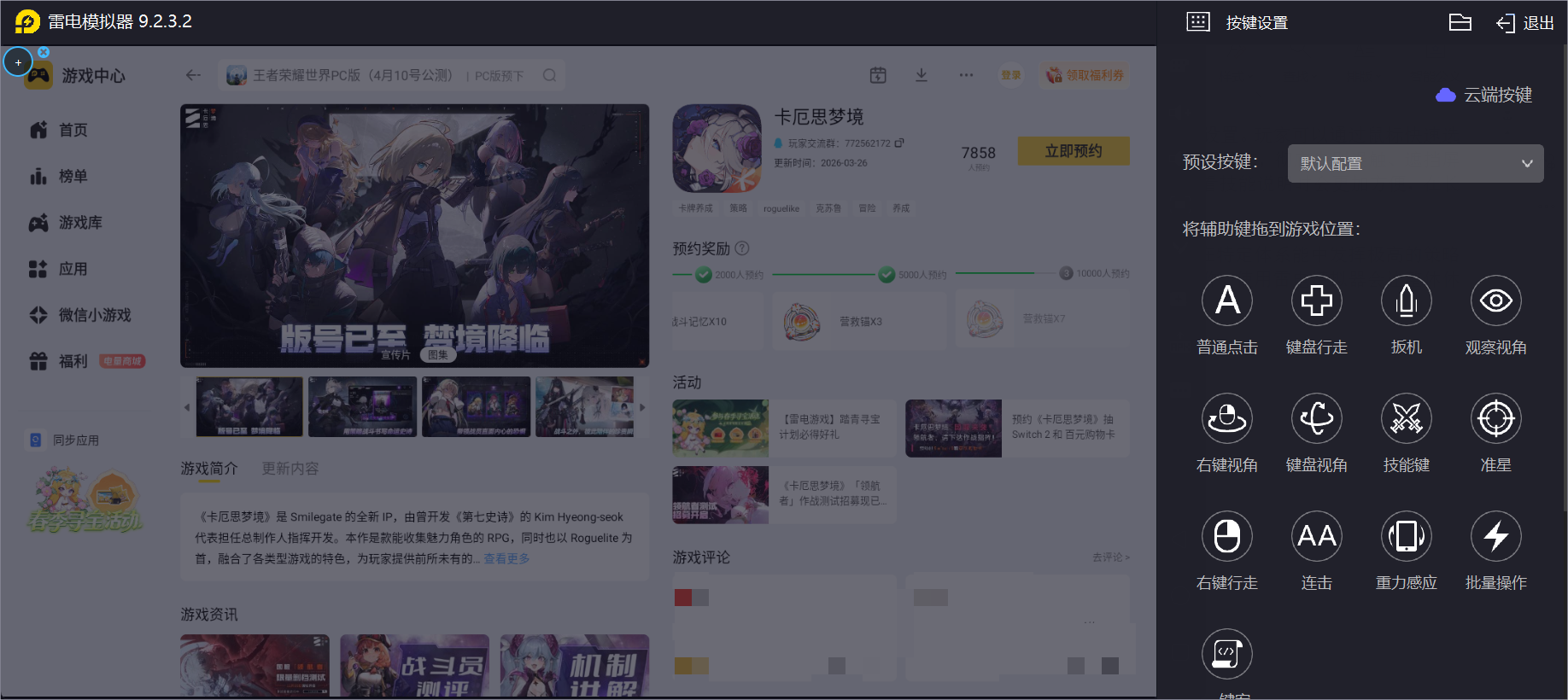Viewport: 1568px width, 700px height.
Task: Open the 去评论 link
Action: coord(1111,557)
